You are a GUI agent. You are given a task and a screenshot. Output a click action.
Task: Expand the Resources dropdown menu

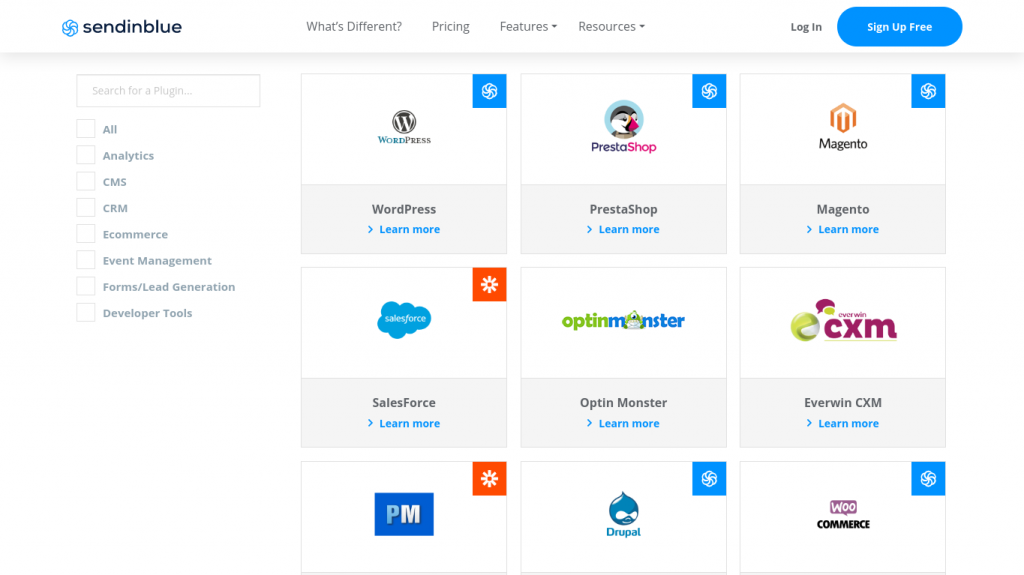[611, 26]
